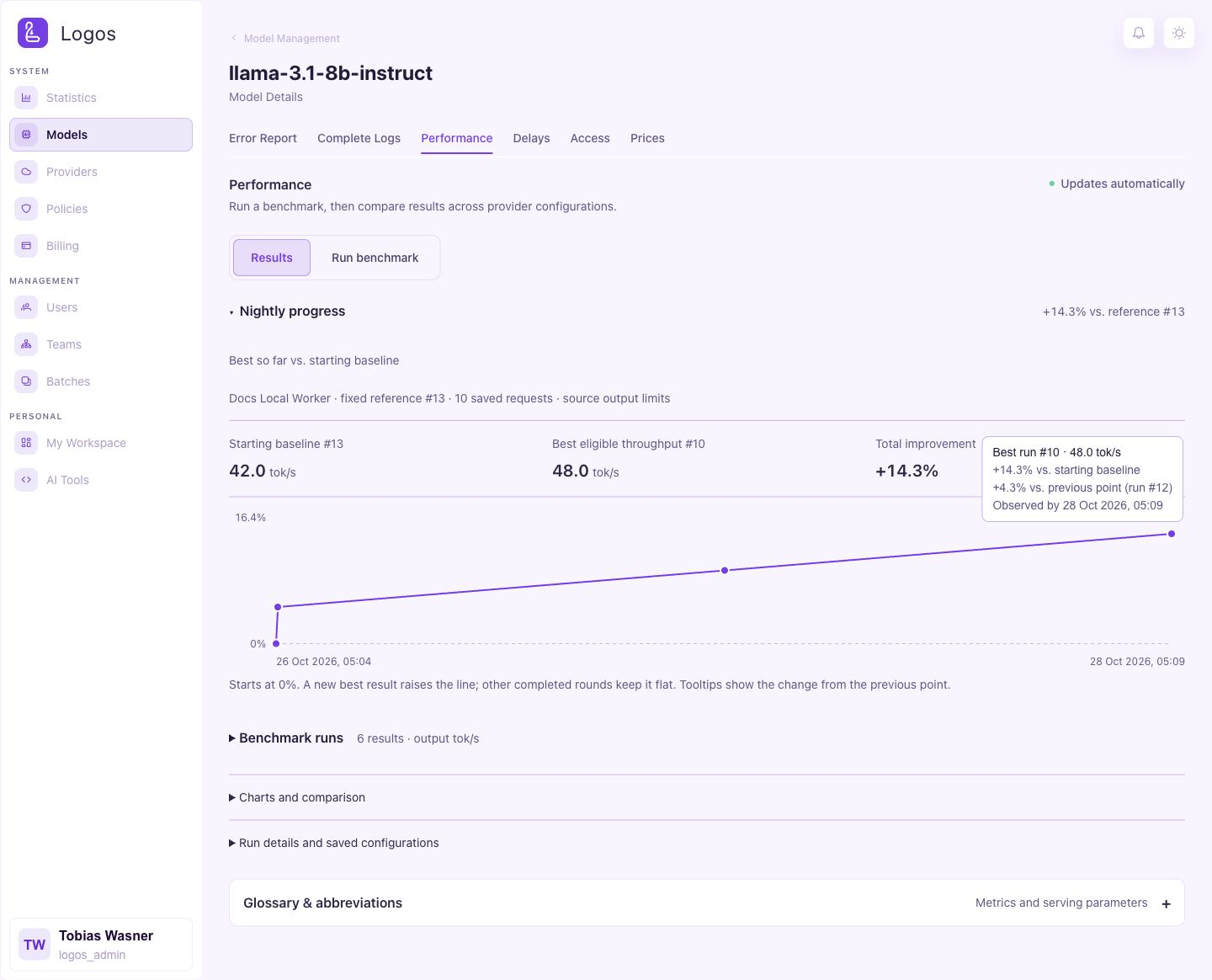Open notifications with the bell icon
The image size is (1212, 980).
(x=1139, y=33)
